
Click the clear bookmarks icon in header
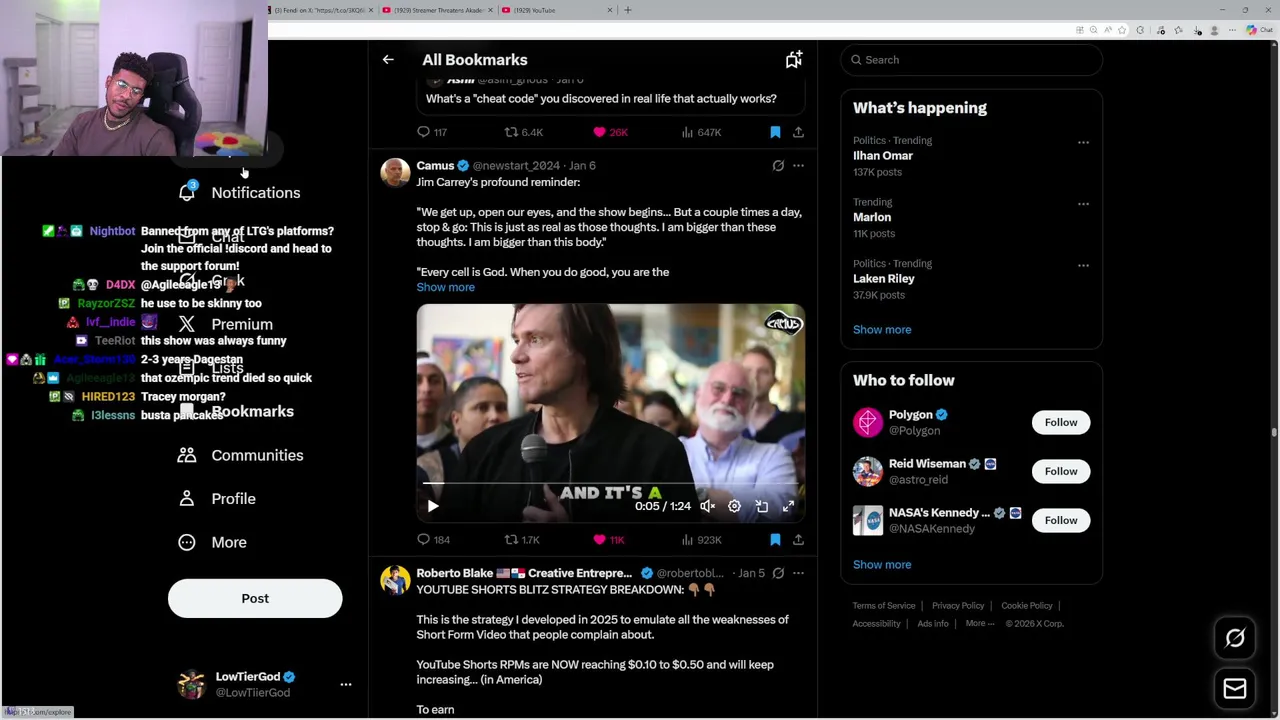point(793,60)
